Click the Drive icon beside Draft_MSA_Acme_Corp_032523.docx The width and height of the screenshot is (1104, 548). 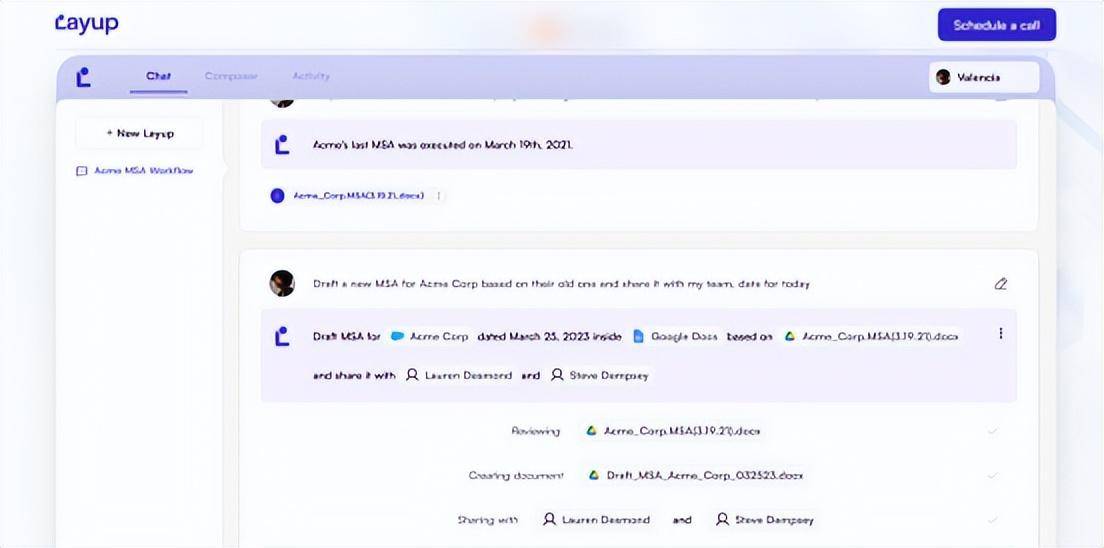pos(594,476)
